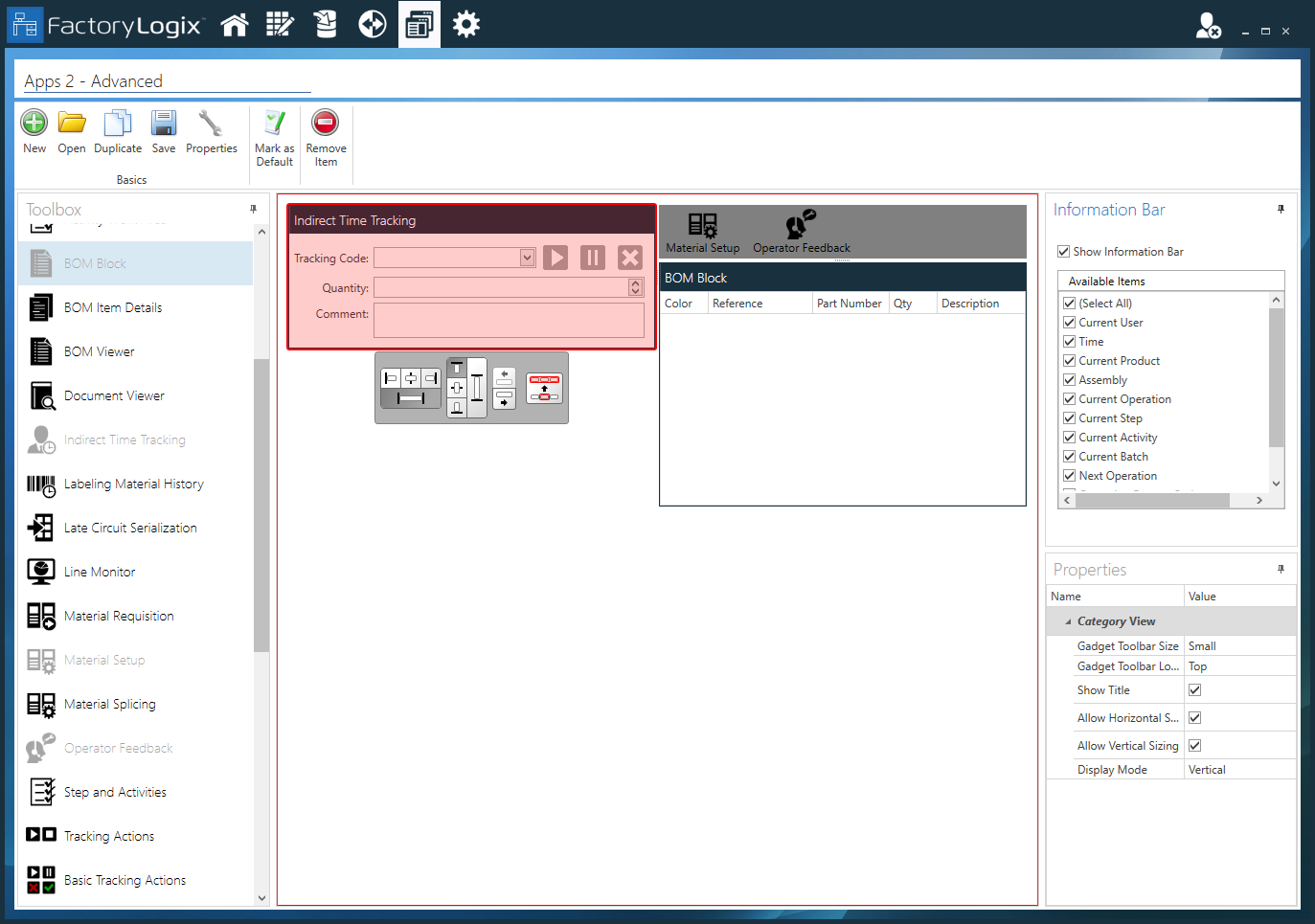The height and width of the screenshot is (924, 1315).
Task: Click the Material Setup icon in the gadget toolbar
Action: pyautogui.click(x=702, y=231)
